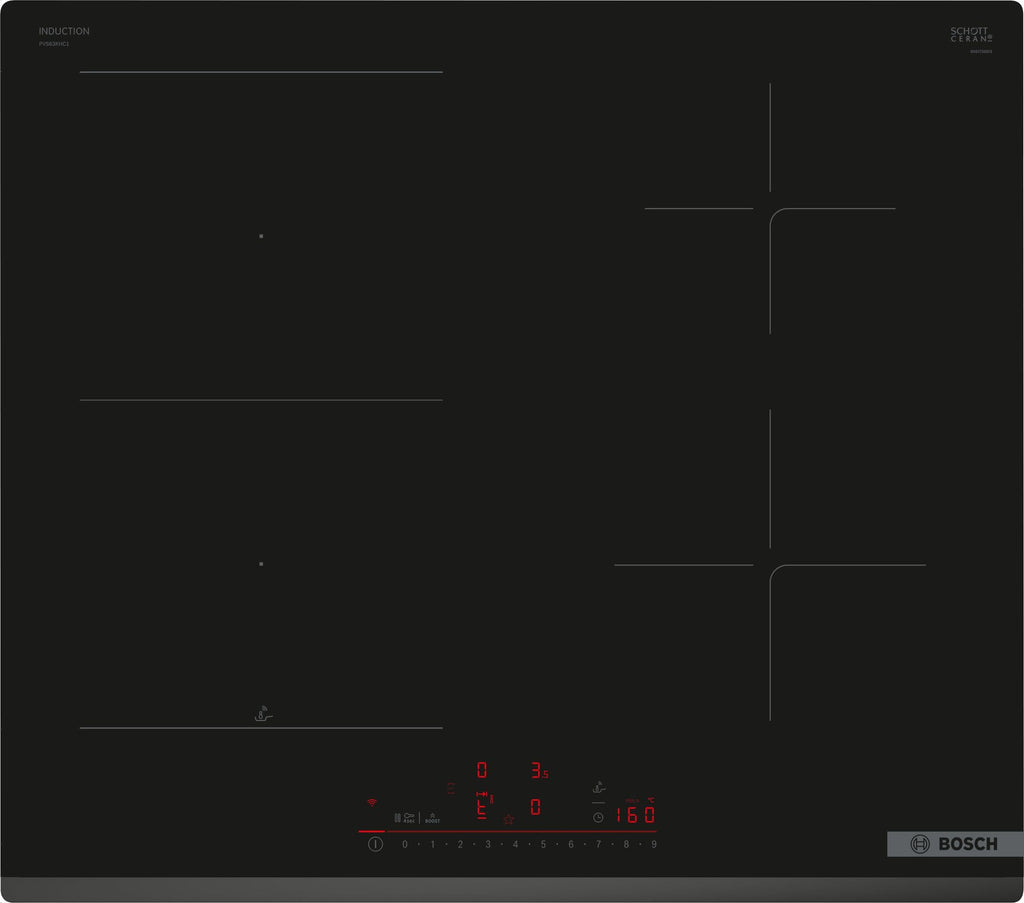This screenshot has height=903, width=1024.
Task: Tap the pause symbol with two bars
Action: tap(397, 817)
